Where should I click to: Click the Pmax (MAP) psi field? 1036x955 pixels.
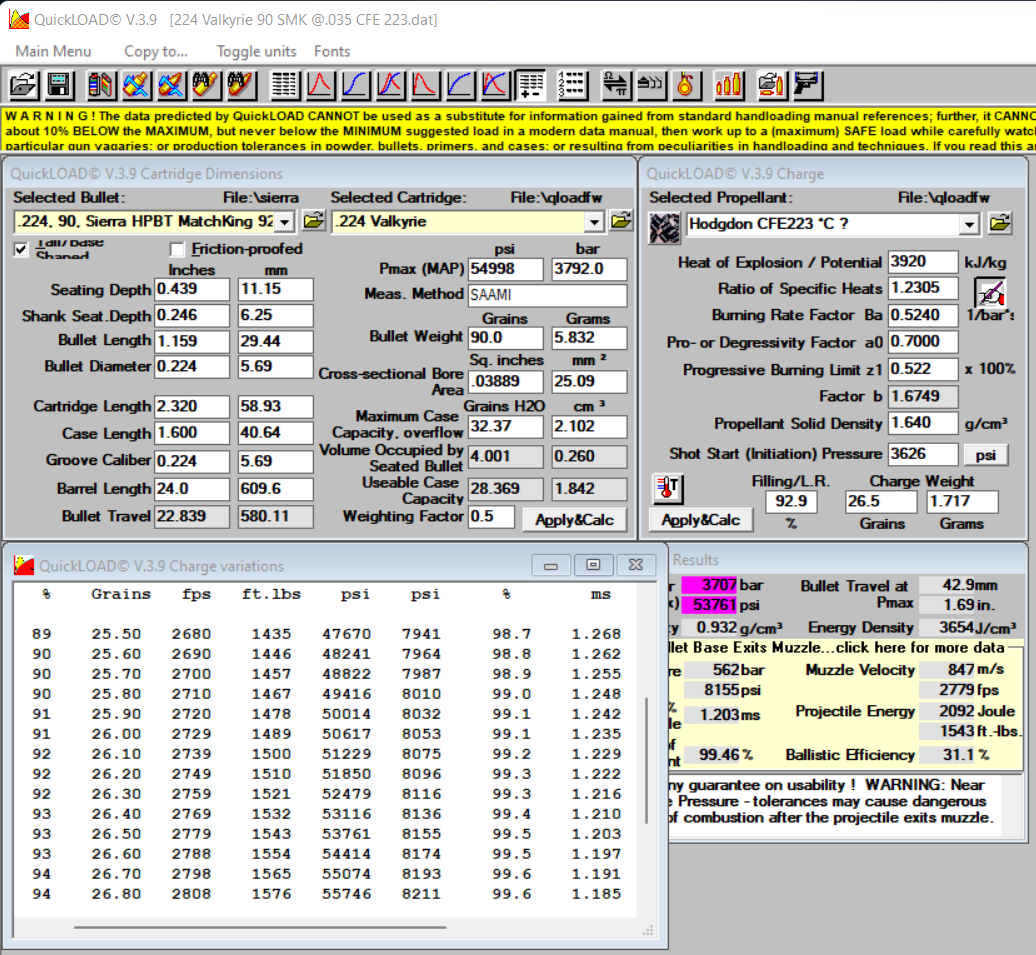click(x=505, y=269)
